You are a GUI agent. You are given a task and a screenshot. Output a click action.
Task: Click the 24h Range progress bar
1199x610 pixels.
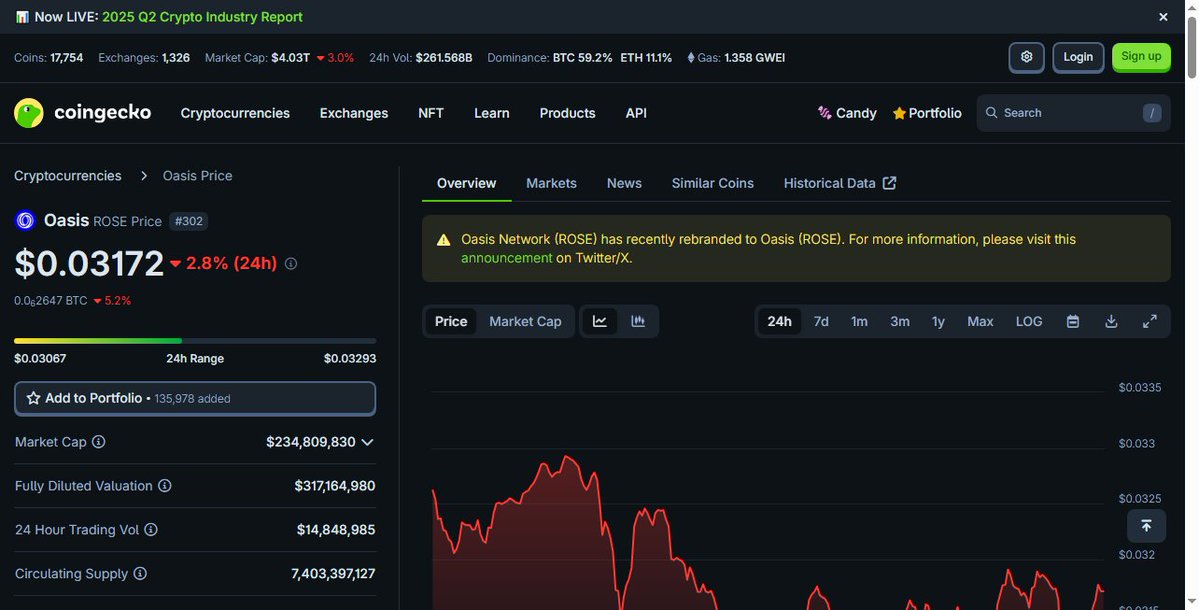coord(195,341)
